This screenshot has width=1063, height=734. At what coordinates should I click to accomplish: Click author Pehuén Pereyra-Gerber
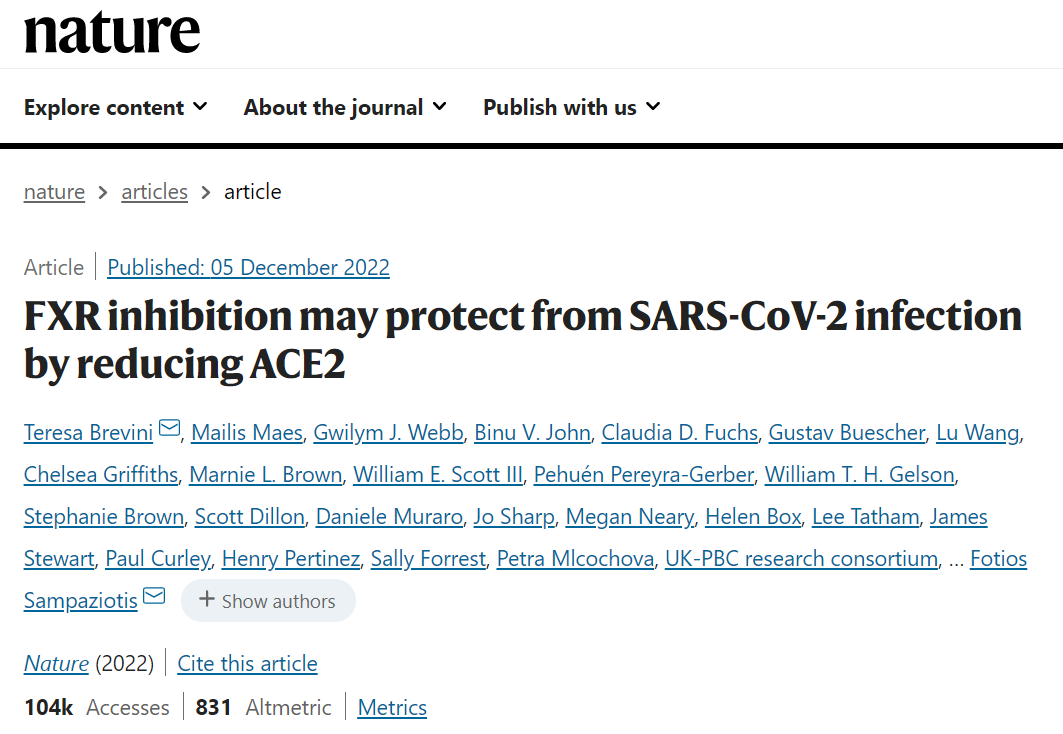click(643, 475)
